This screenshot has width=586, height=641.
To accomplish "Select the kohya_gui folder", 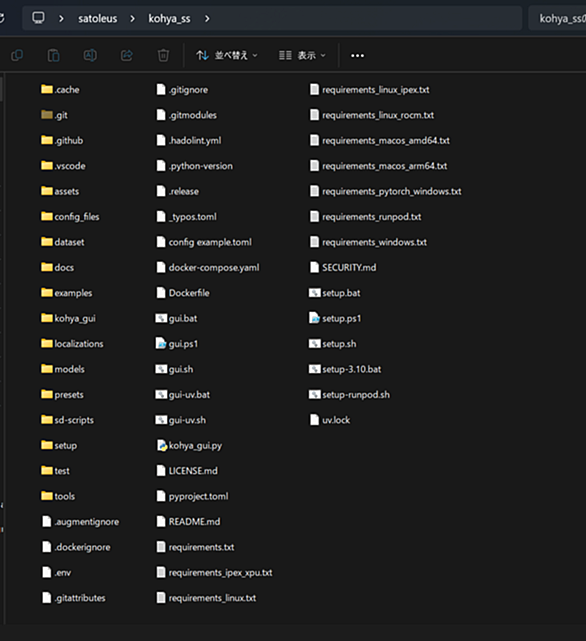I will [x=68, y=318].
